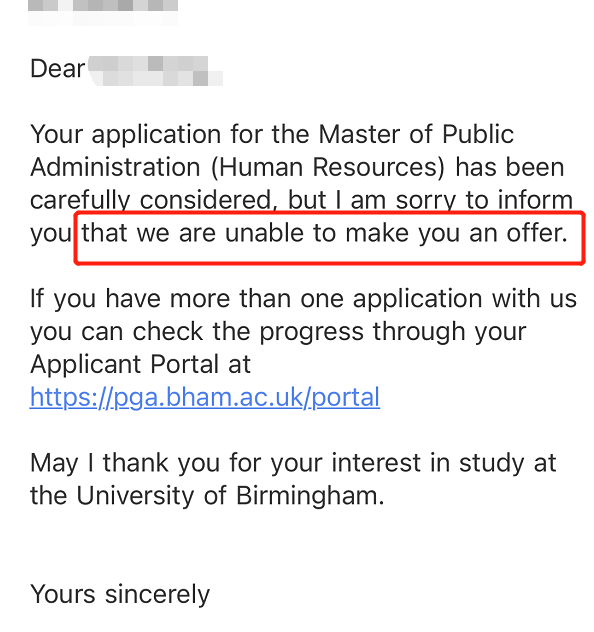Click "interest in study at" phrase
Viewport: 594px width, 632px height.
[x=444, y=463]
